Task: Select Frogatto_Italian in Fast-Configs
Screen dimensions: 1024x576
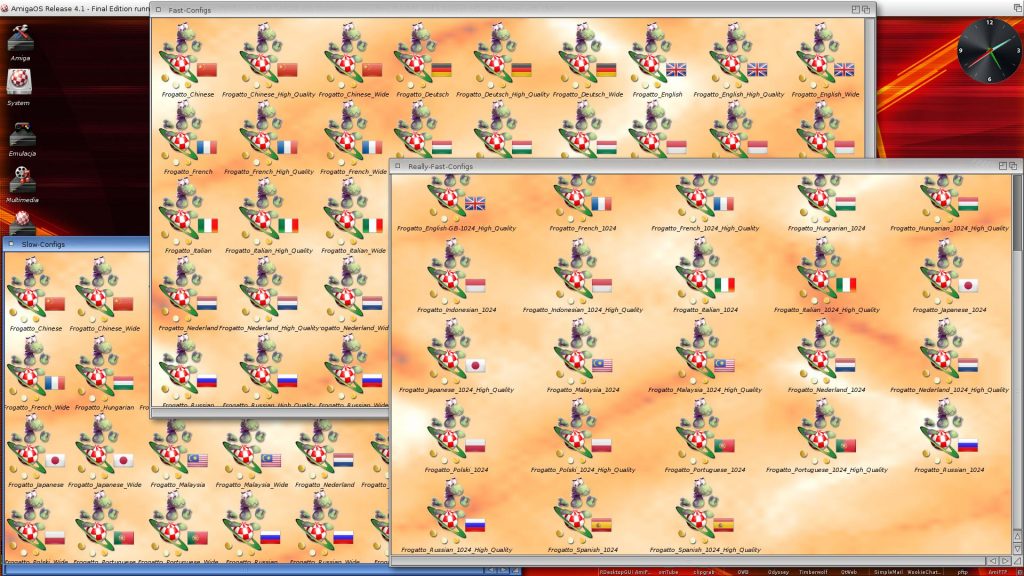Action: click(188, 216)
